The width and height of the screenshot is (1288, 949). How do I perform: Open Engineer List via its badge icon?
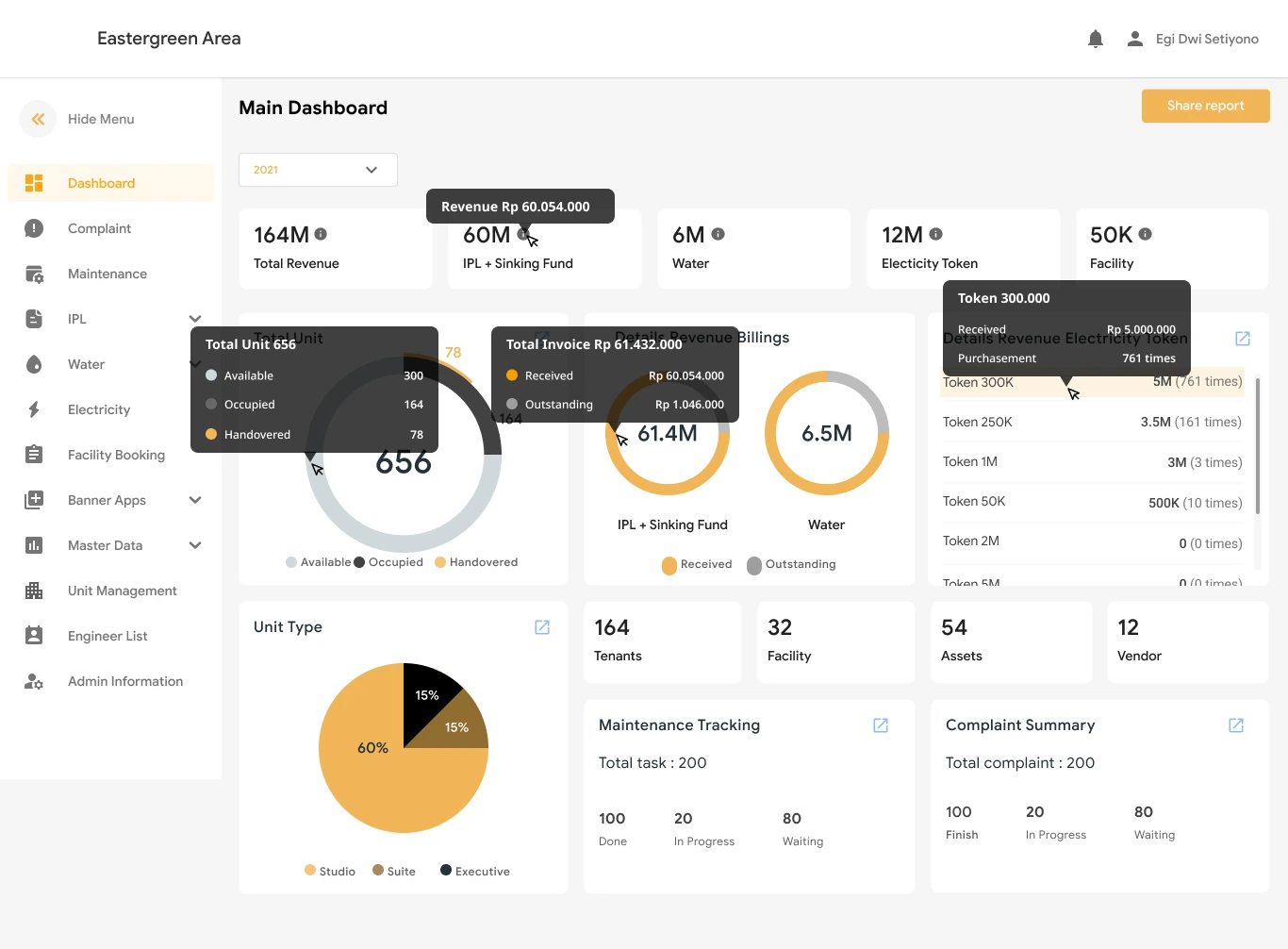click(34, 636)
